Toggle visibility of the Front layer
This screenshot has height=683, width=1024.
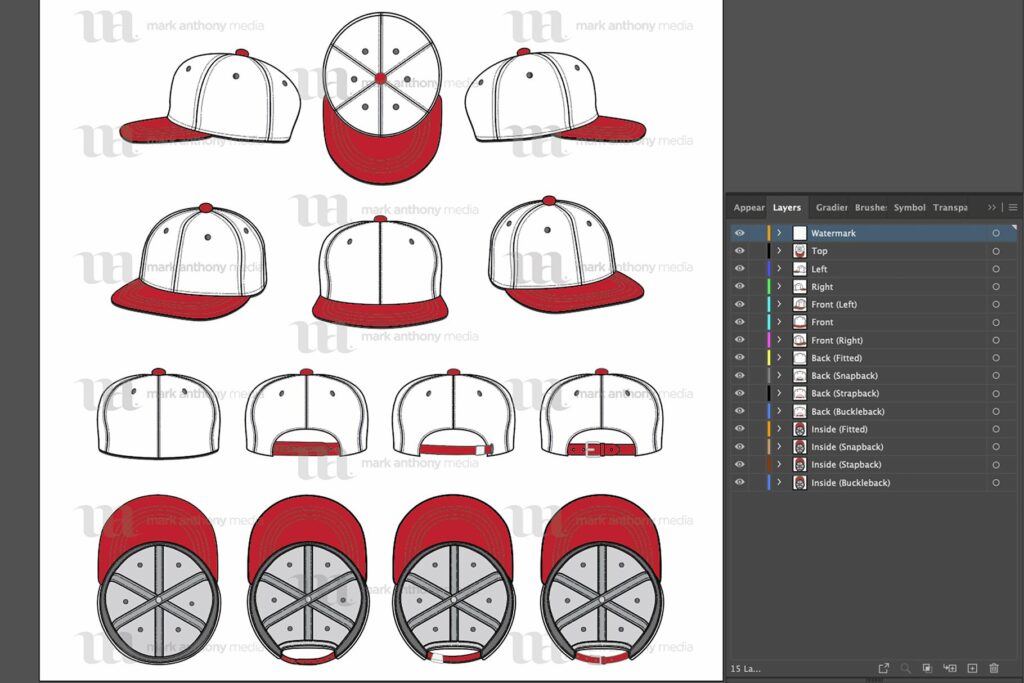[x=739, y=322]
